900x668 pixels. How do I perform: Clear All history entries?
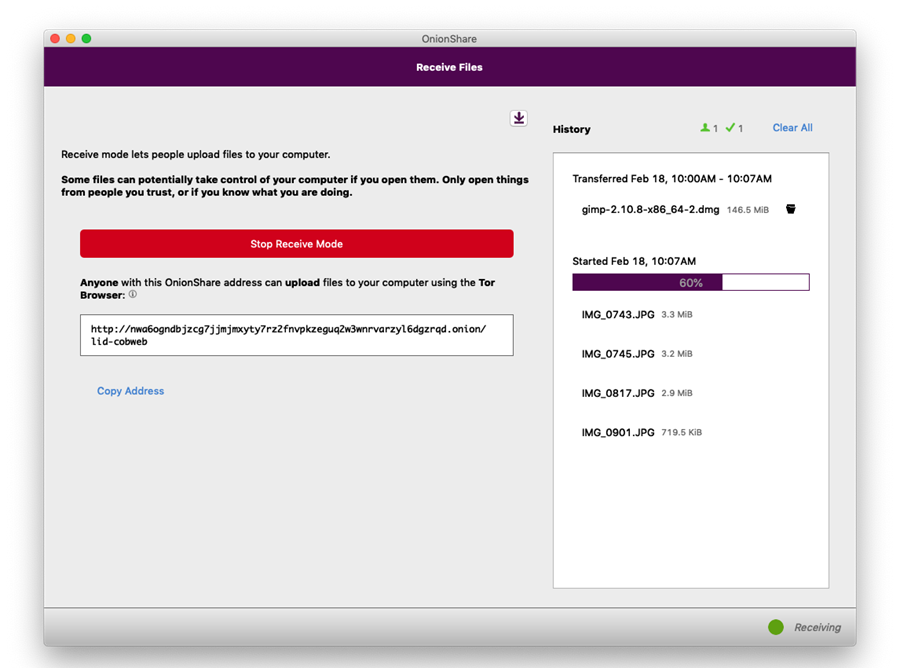click(x=792, y=128)
